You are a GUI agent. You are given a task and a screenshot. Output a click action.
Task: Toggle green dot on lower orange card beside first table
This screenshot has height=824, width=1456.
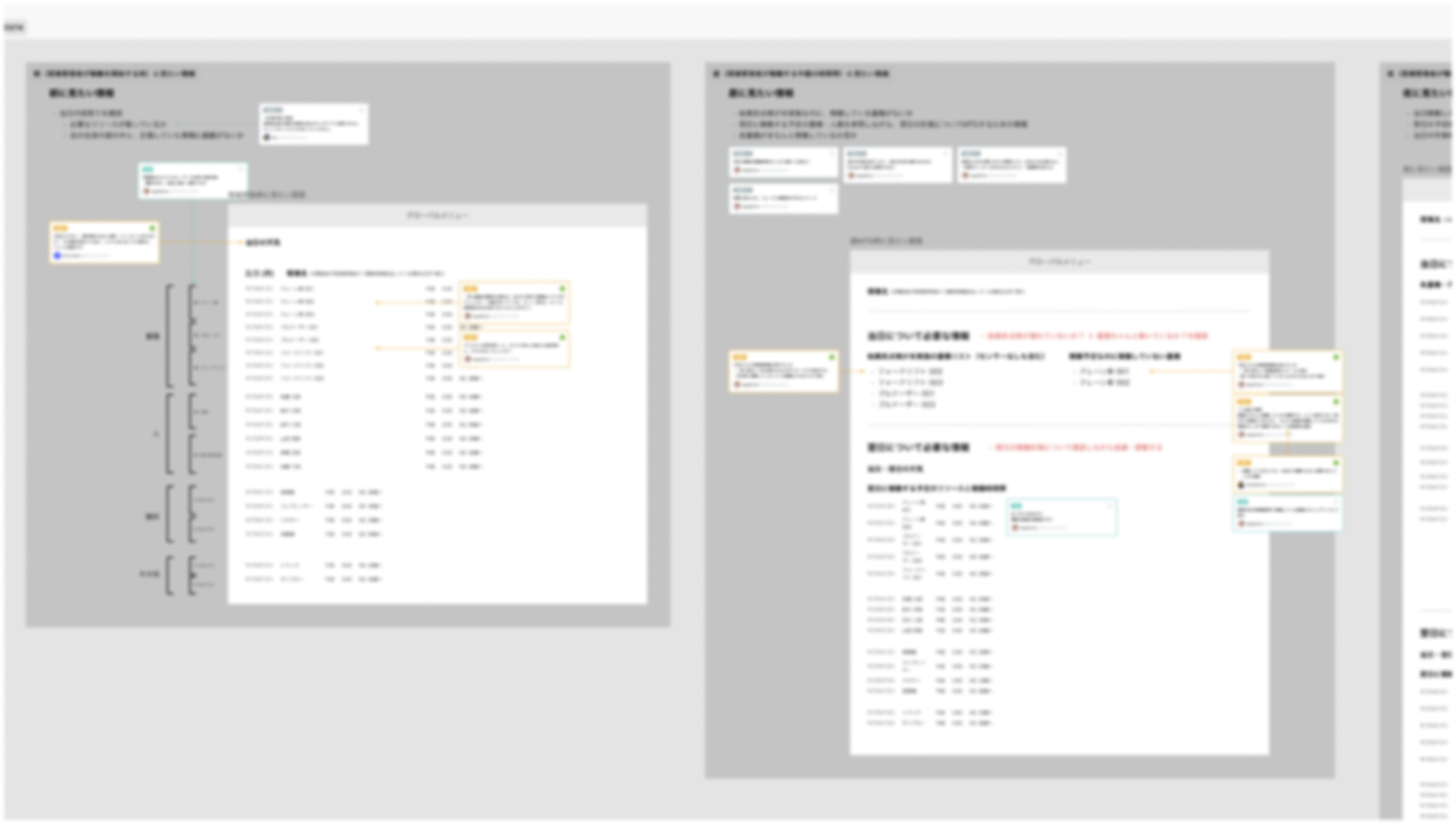point(562,337)
